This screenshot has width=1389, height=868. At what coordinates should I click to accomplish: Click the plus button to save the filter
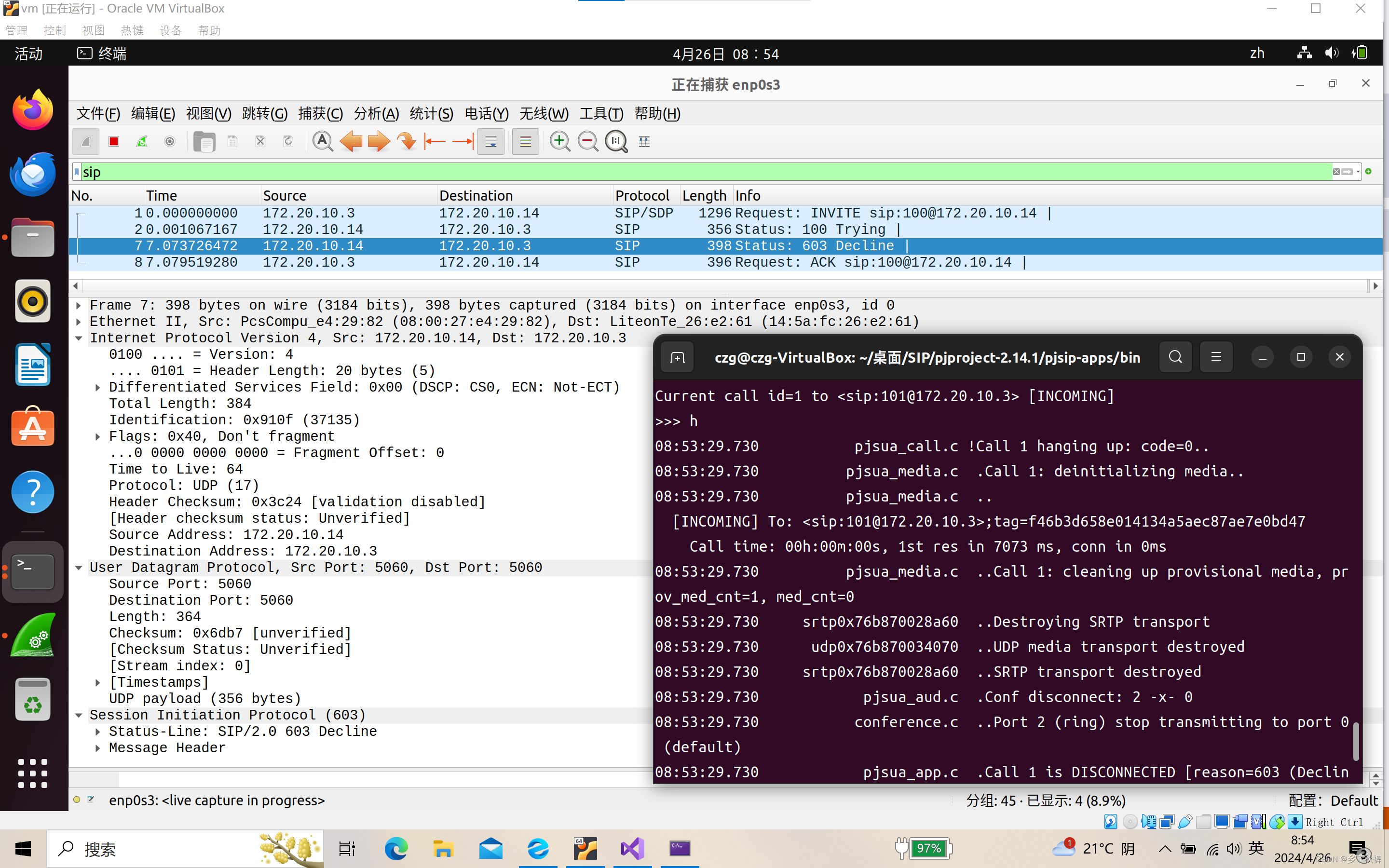pos(1369,171)
